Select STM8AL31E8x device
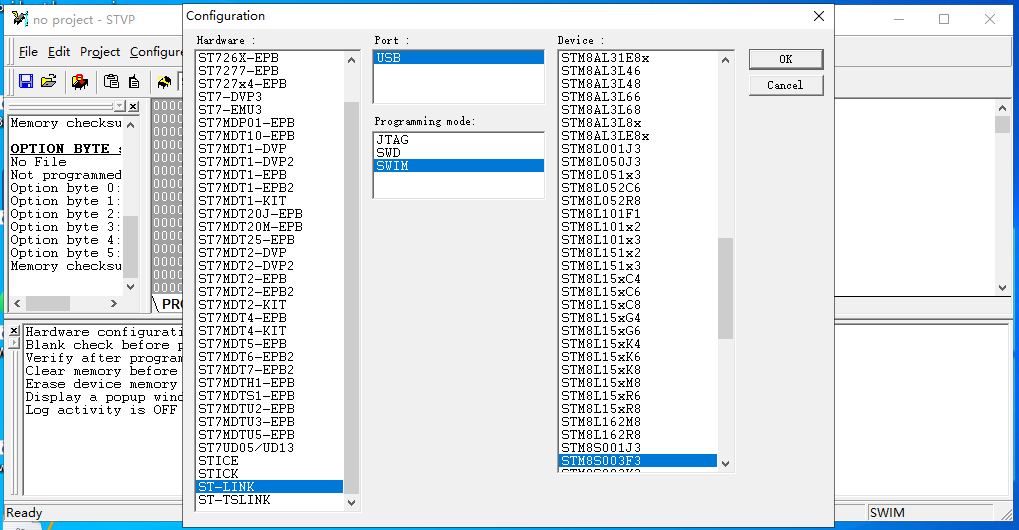 click(638, 58)
